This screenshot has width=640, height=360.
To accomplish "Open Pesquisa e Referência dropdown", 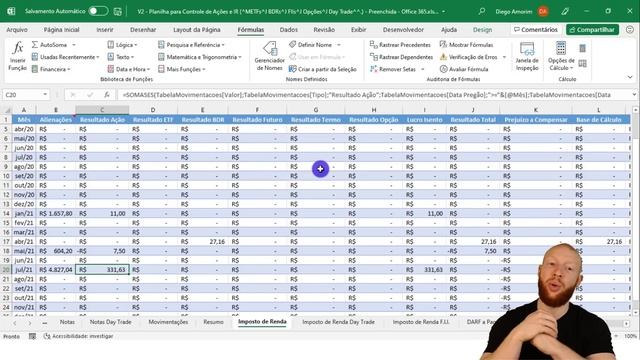I will [x=191, y=44].
